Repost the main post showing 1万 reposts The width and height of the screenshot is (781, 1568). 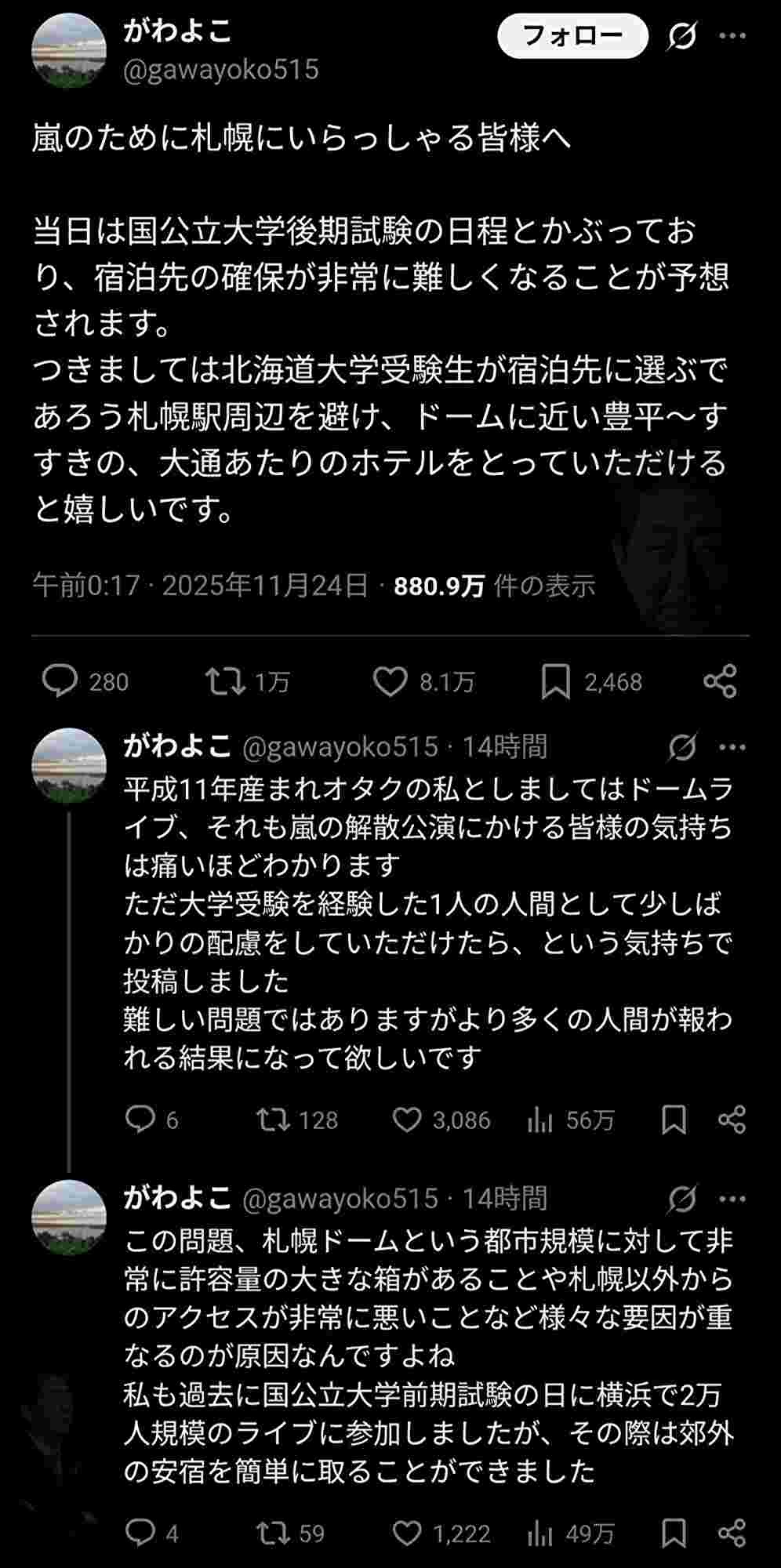(x=225, y=681)
